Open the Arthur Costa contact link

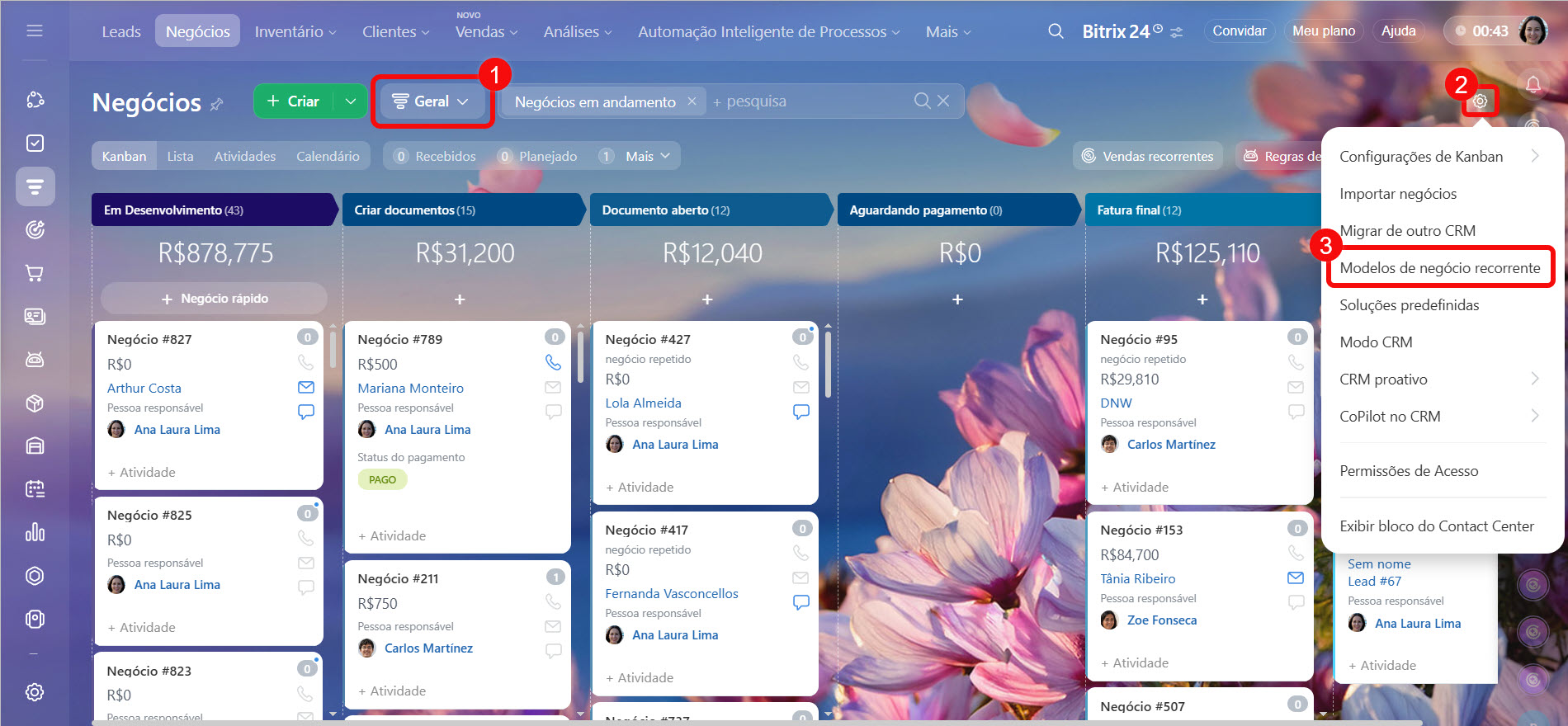point(144,388)
